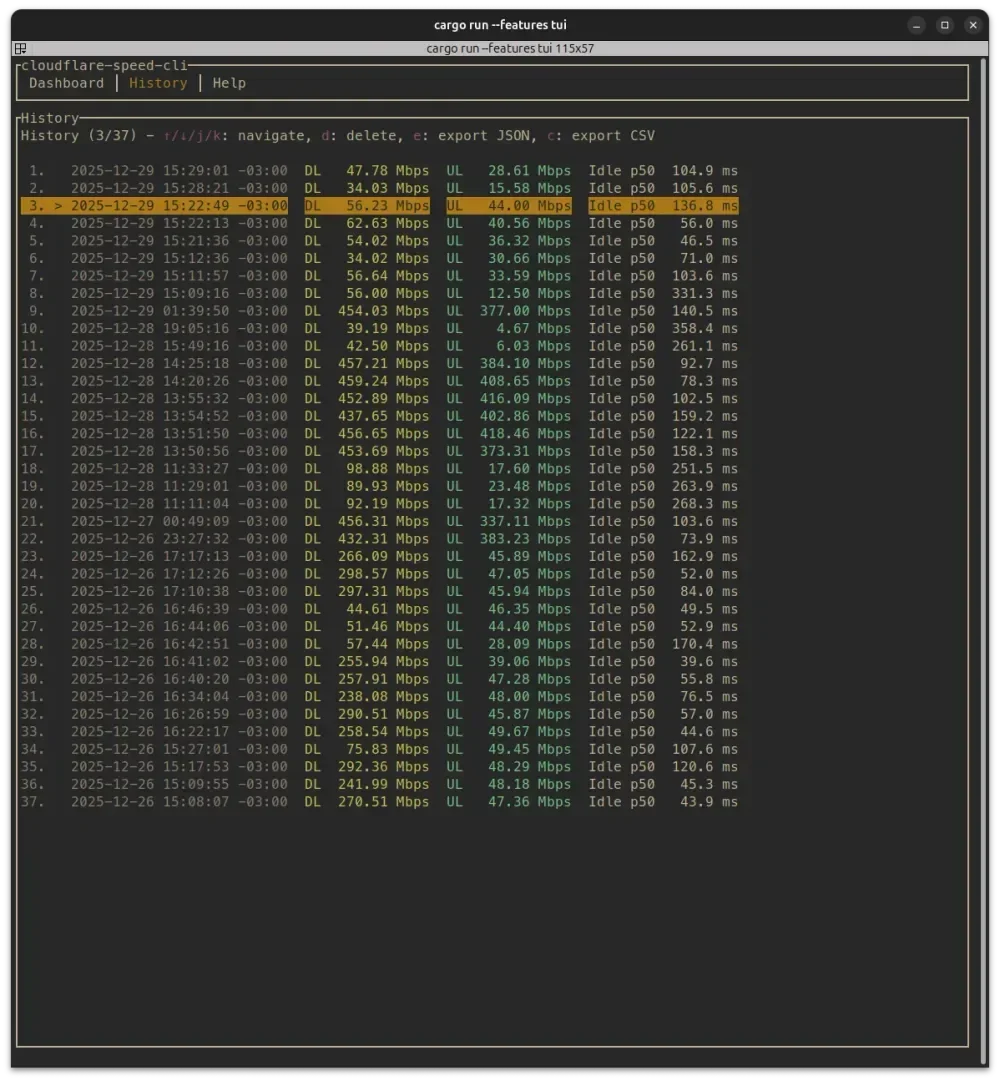
Task: Switch to the Dashboard tab
Action: [66, 83]
